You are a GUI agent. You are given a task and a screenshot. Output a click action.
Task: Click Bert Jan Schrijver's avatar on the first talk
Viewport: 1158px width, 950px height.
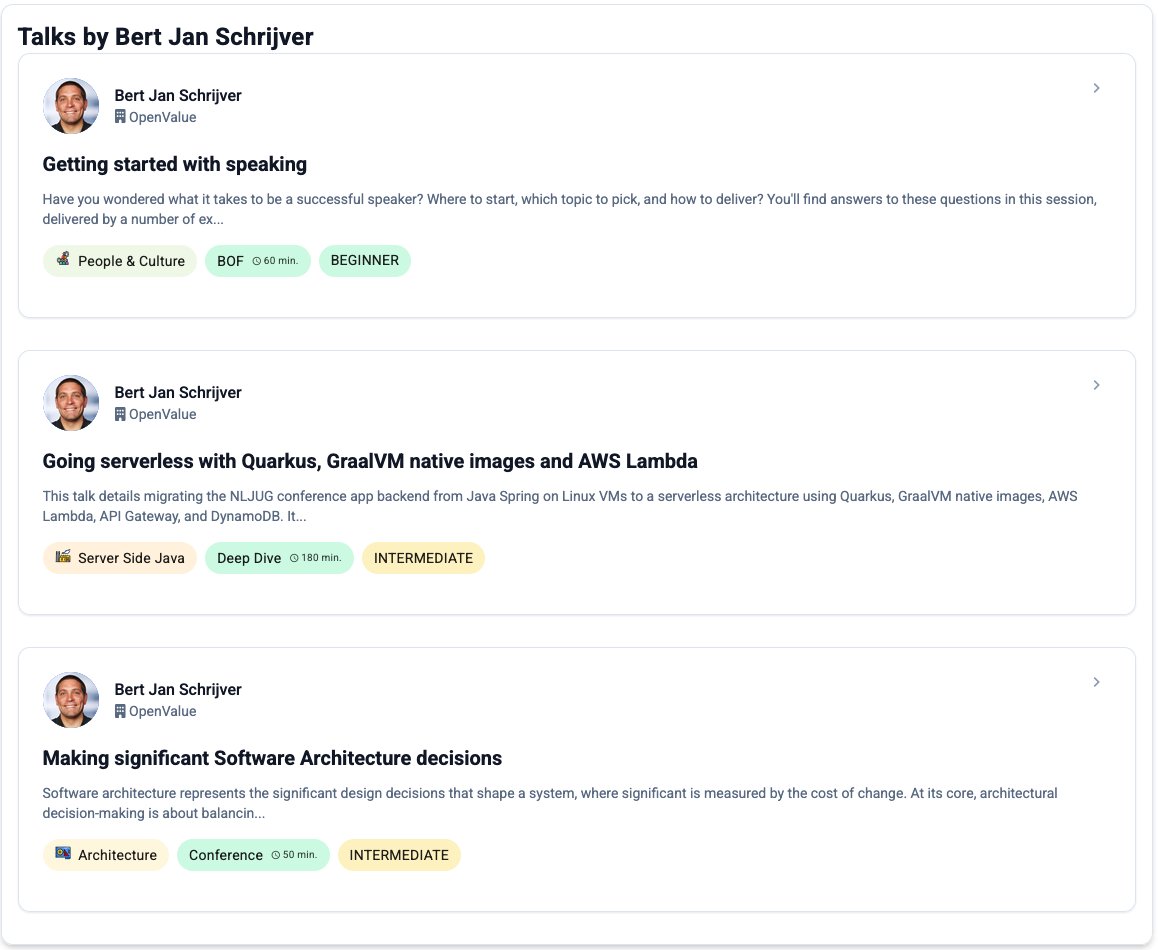[70, 106]
